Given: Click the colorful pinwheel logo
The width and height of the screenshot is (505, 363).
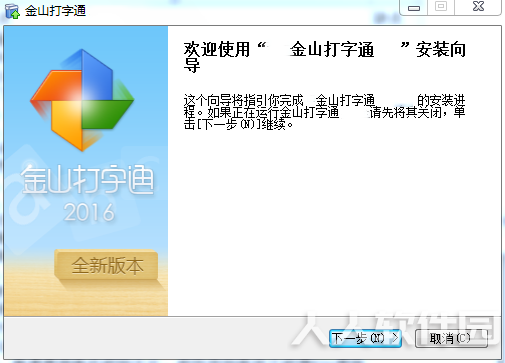Looking at the screenshot, I should coord(82,100).
